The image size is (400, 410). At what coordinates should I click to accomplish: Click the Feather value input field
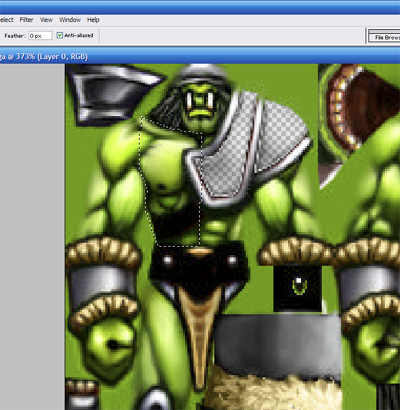[x=40, y=36]
